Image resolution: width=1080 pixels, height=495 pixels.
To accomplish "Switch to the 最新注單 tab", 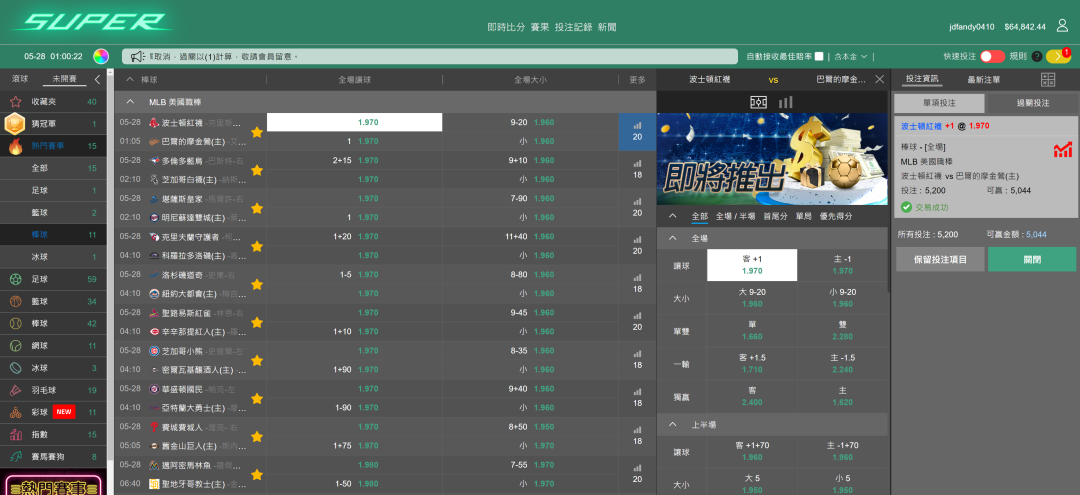I will point(984,80).
